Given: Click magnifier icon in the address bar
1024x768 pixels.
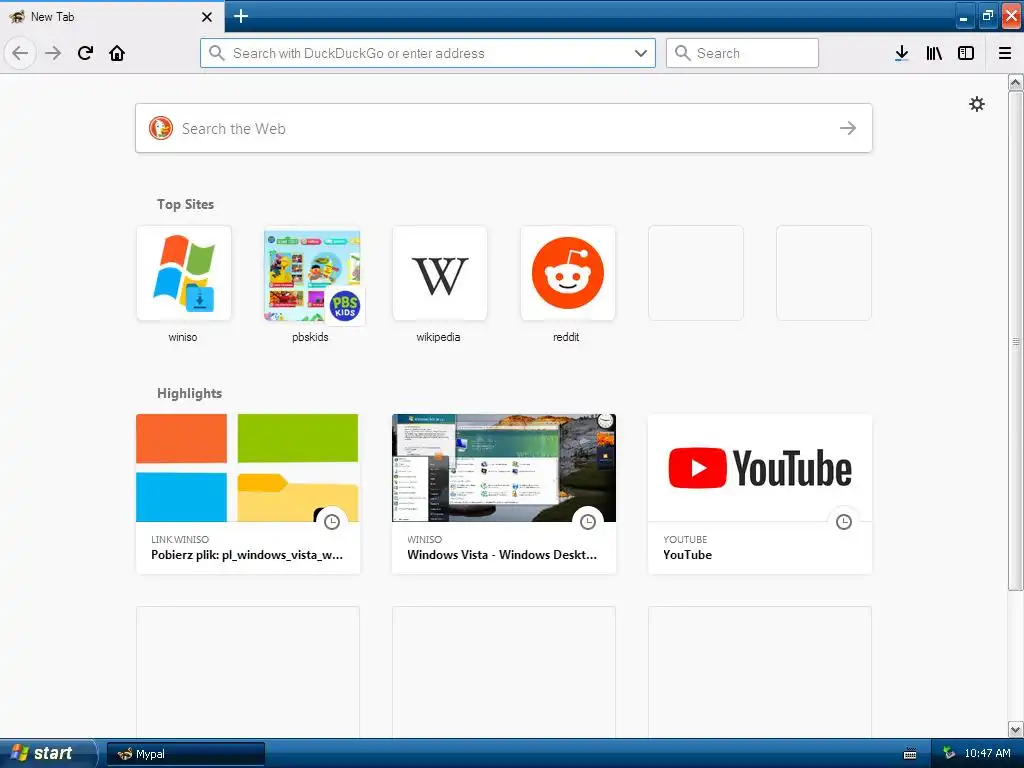Looking at the screenshot, I should pyautogui.click(x=217, y=53).
